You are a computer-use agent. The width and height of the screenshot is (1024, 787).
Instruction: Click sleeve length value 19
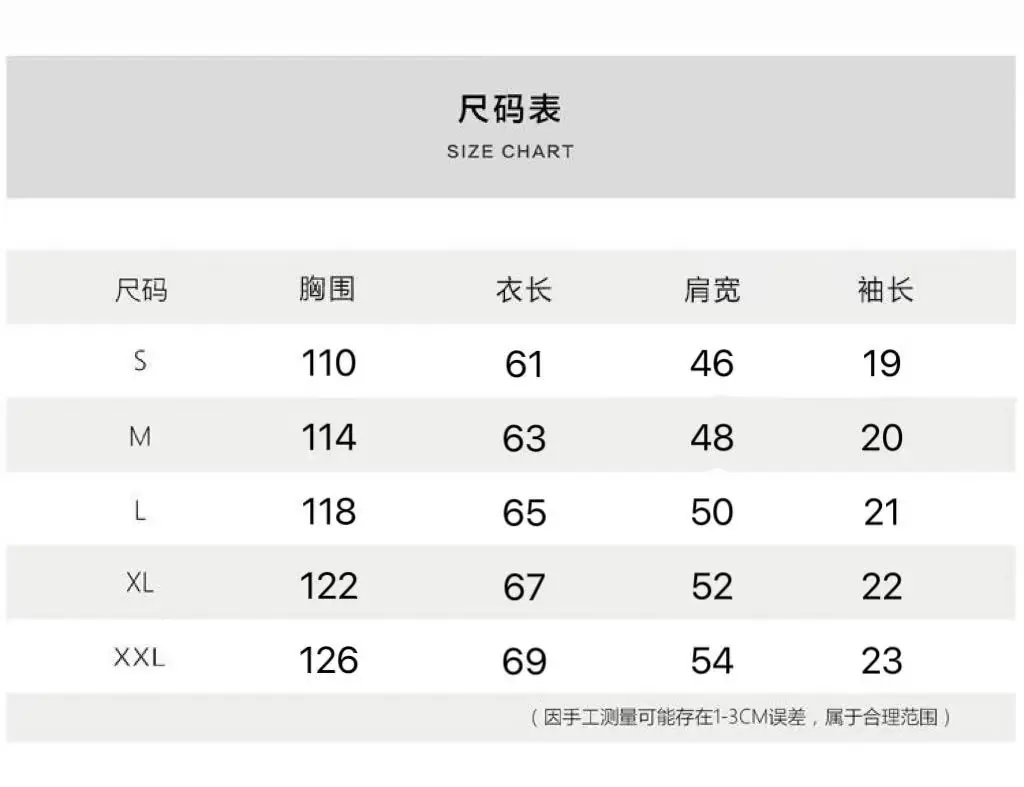882,363
